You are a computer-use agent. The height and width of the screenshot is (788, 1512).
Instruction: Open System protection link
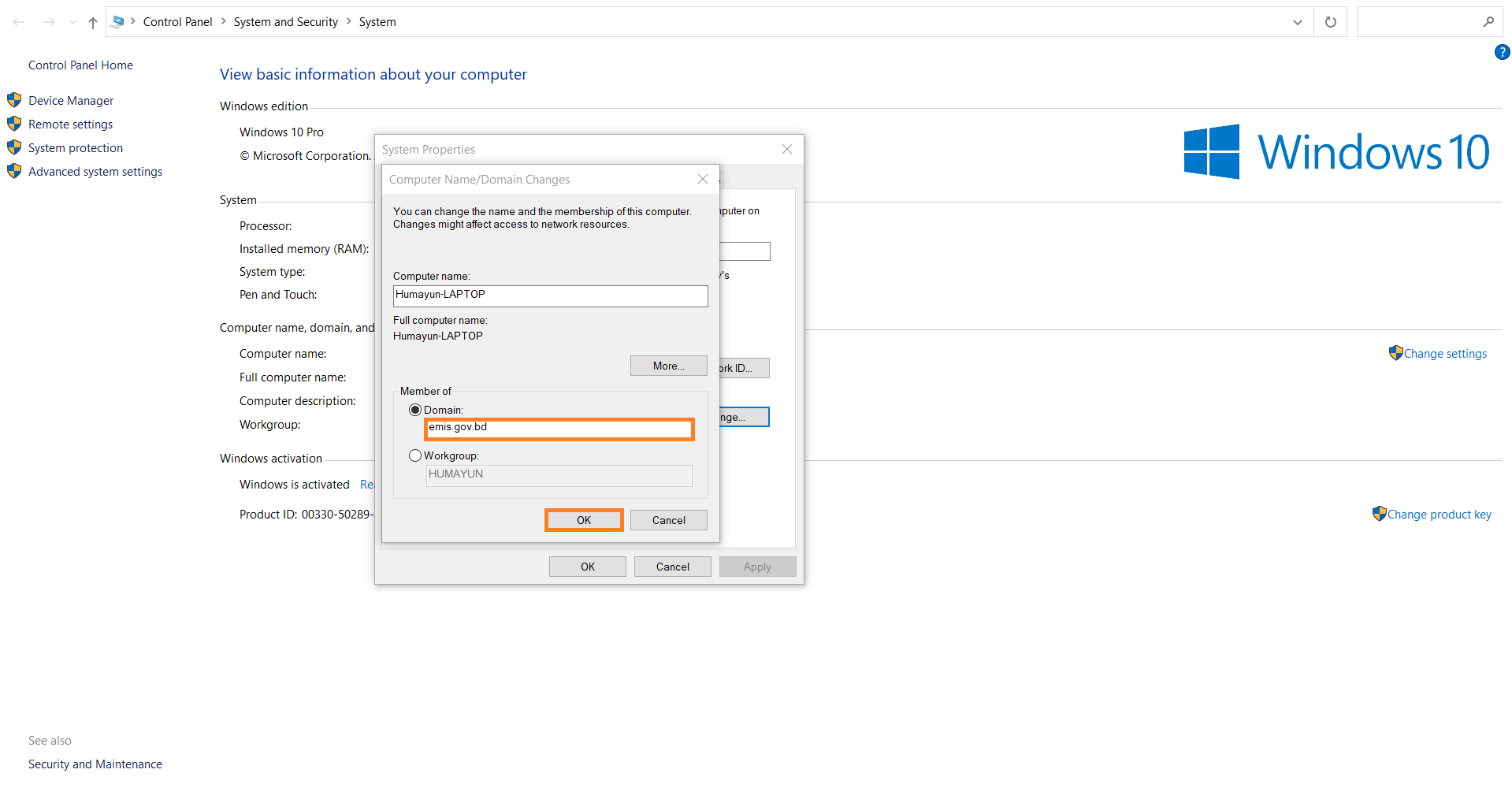[x=76, y=148]
